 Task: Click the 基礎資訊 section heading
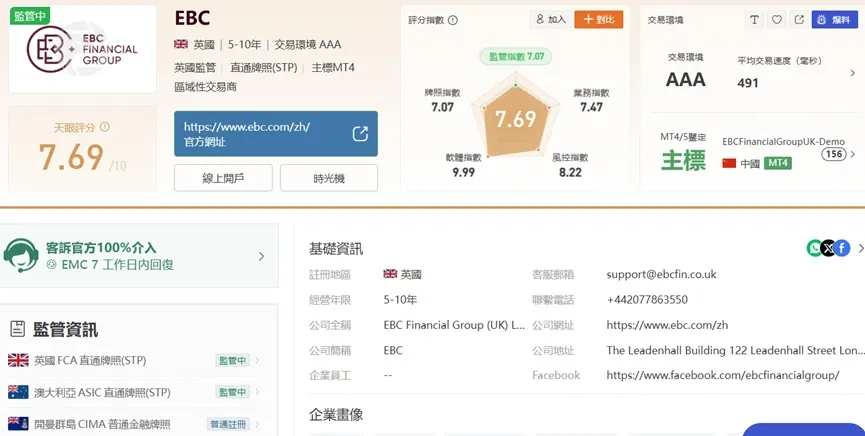pyautogui.click(x=336, y=249)
